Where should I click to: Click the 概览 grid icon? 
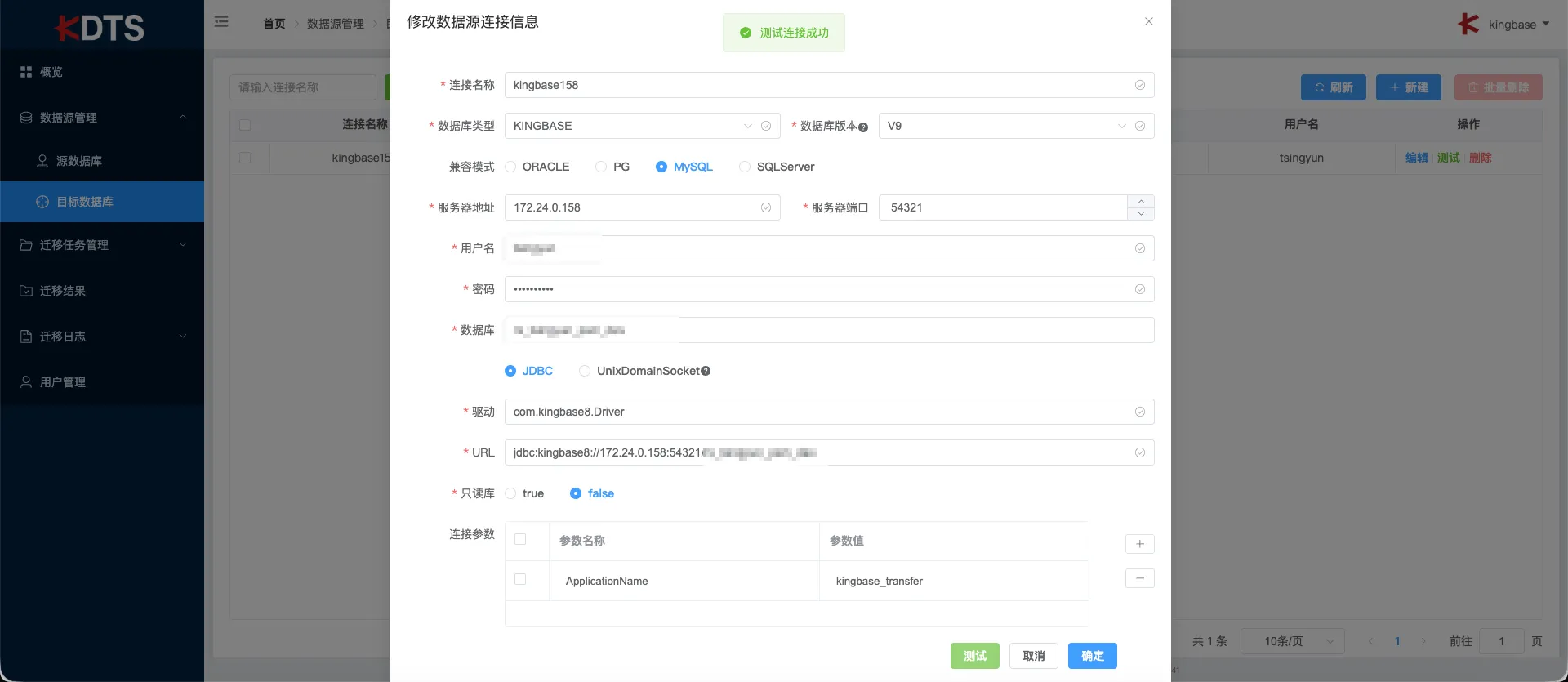tap(26, 72)
